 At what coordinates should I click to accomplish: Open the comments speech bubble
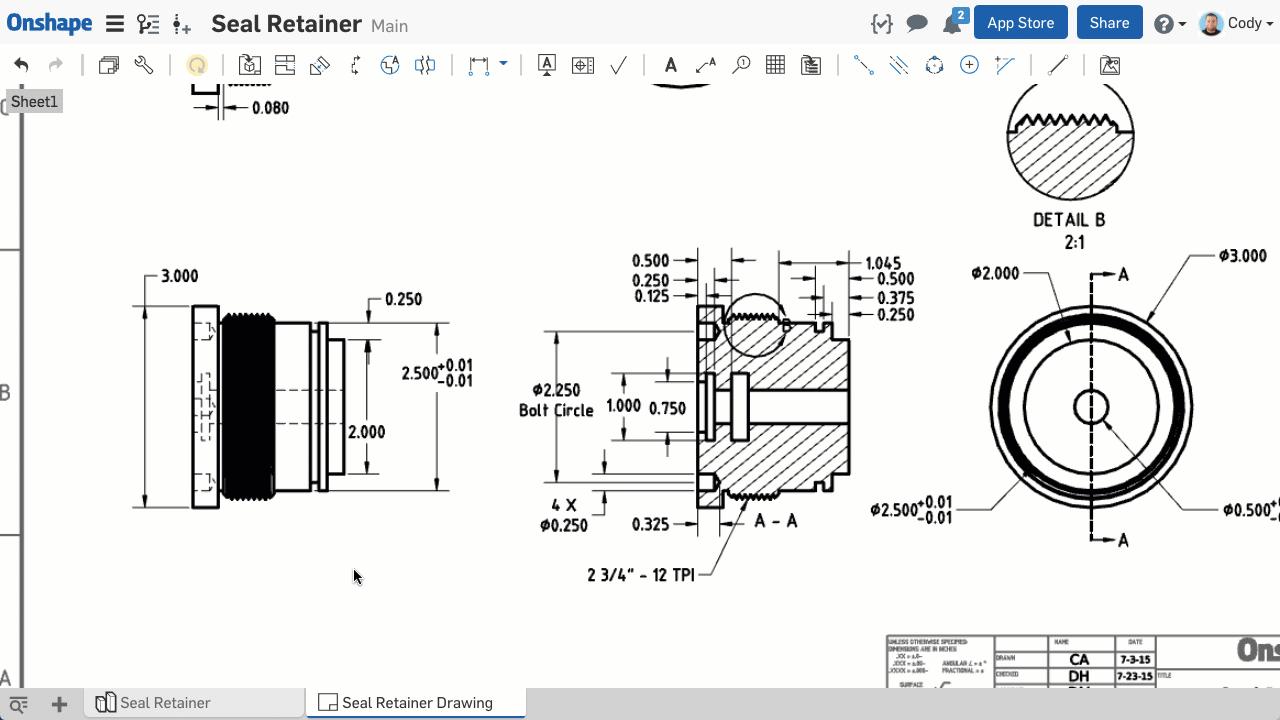point(916,23)
